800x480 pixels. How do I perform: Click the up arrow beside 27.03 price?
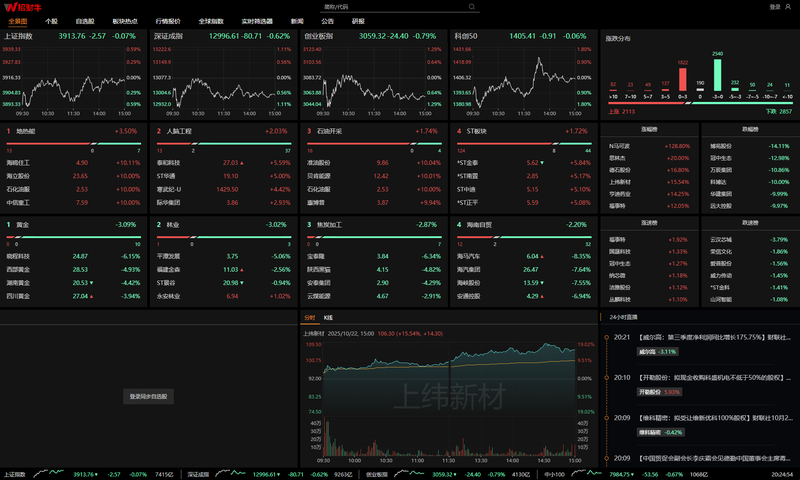(242, 163)
